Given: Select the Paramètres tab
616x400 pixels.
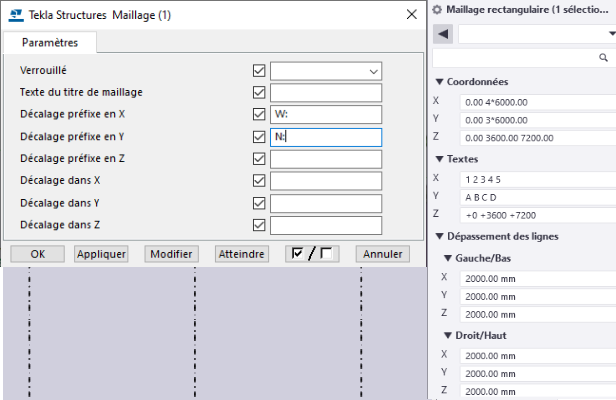Looking at the screenshot, I should [50, 43].
